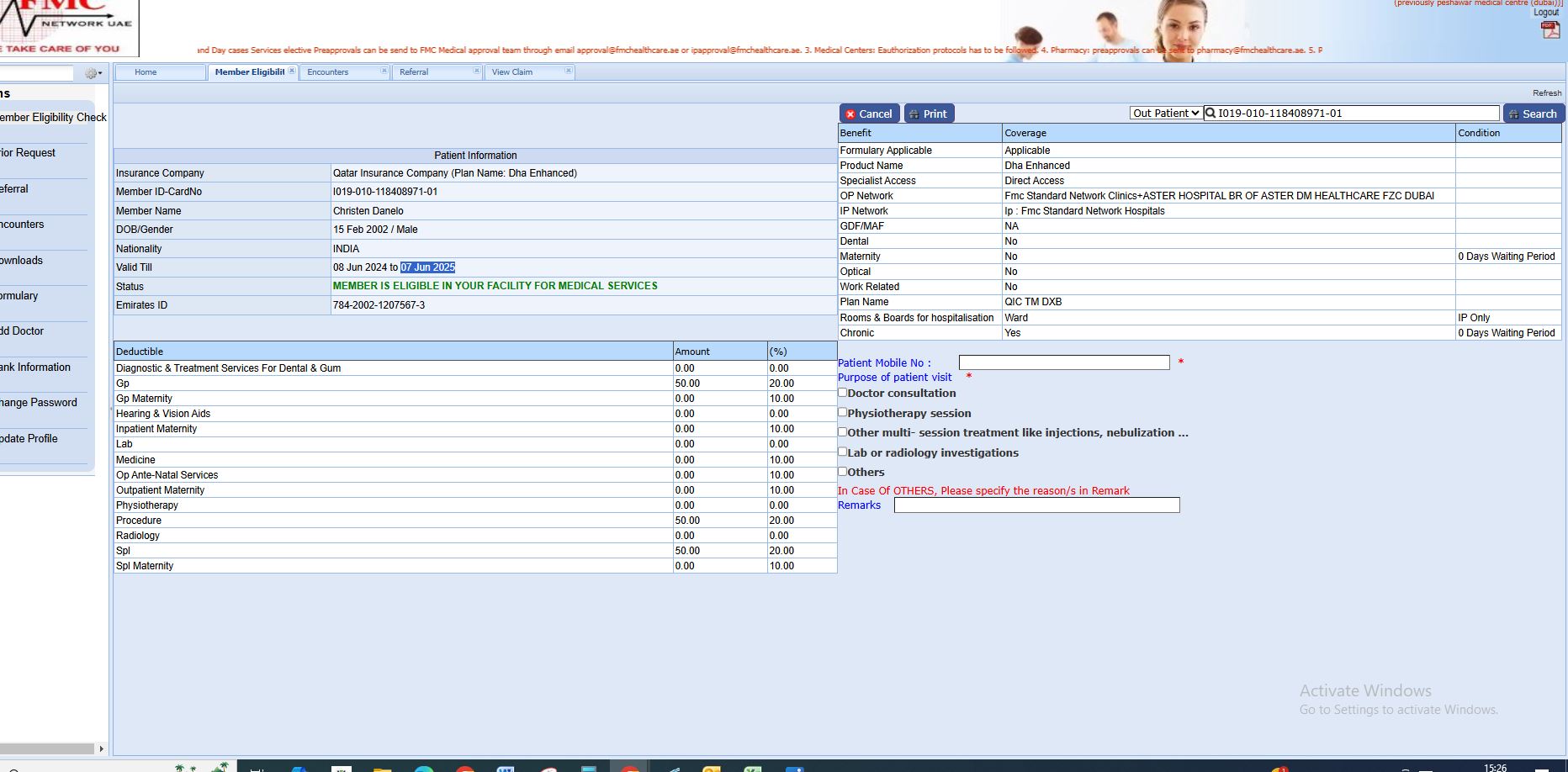1568x772 pixels.
Task: Close the Referral tab with x icon
Action: point(476,71)
